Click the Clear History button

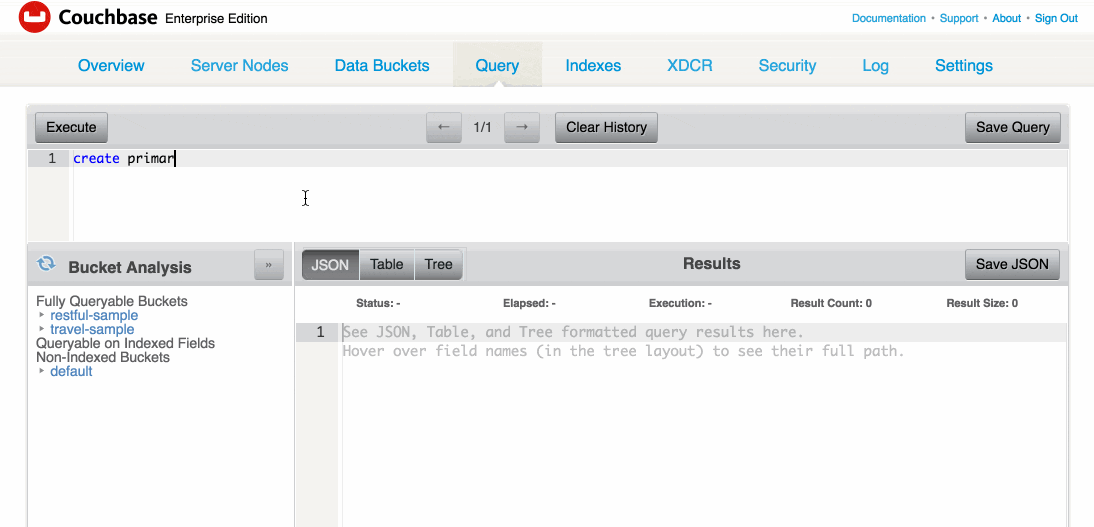point(606,127)
